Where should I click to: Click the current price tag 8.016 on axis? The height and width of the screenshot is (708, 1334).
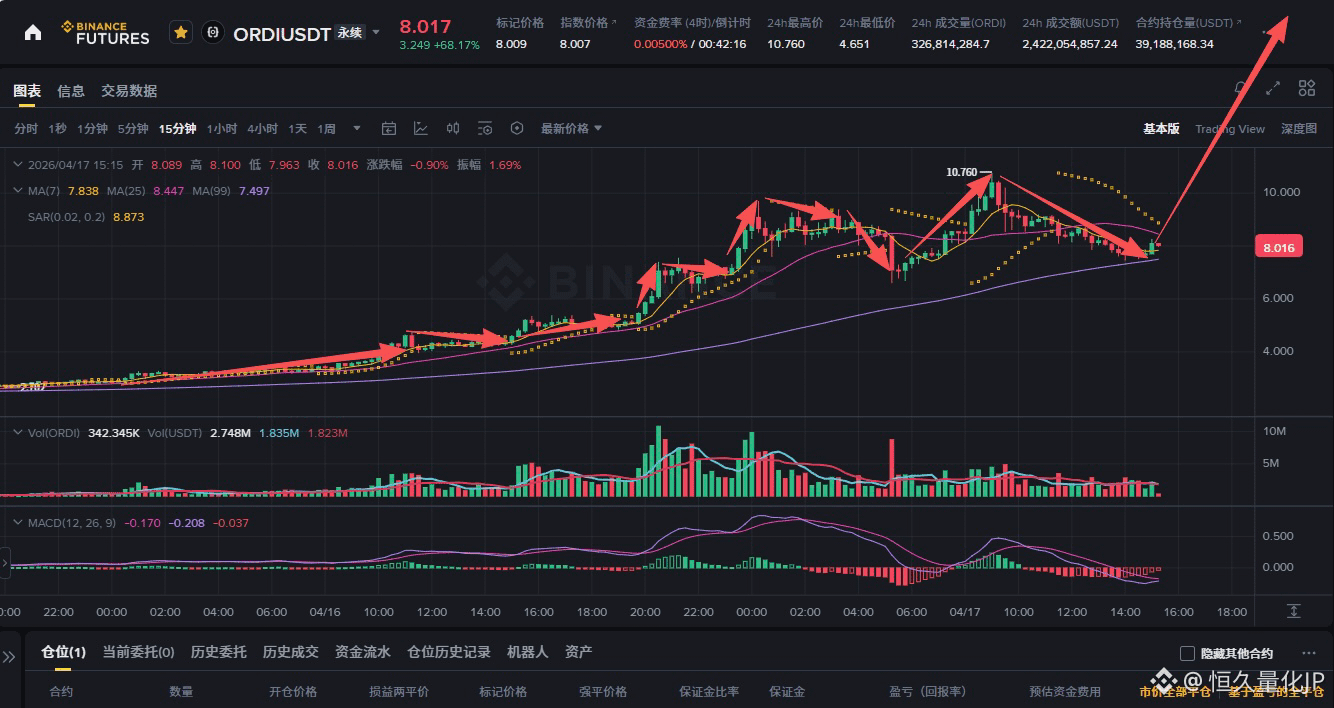point(1278,248)
